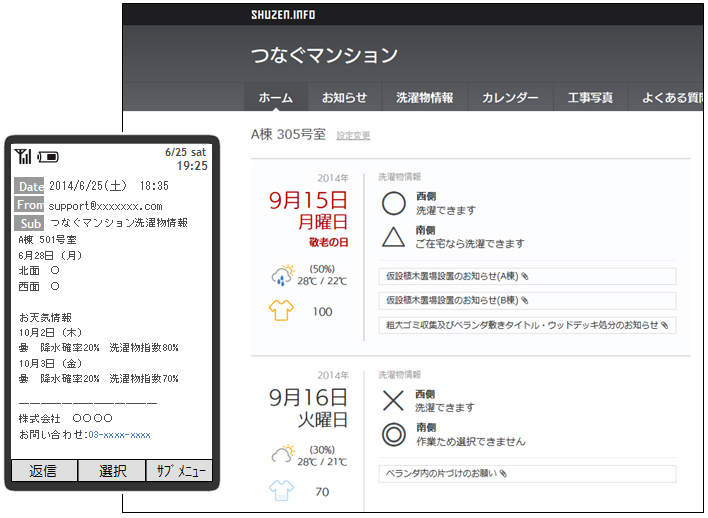
Task: Open the ベランダ内の片づけのお願い notice
Action: tap(446, 473)
